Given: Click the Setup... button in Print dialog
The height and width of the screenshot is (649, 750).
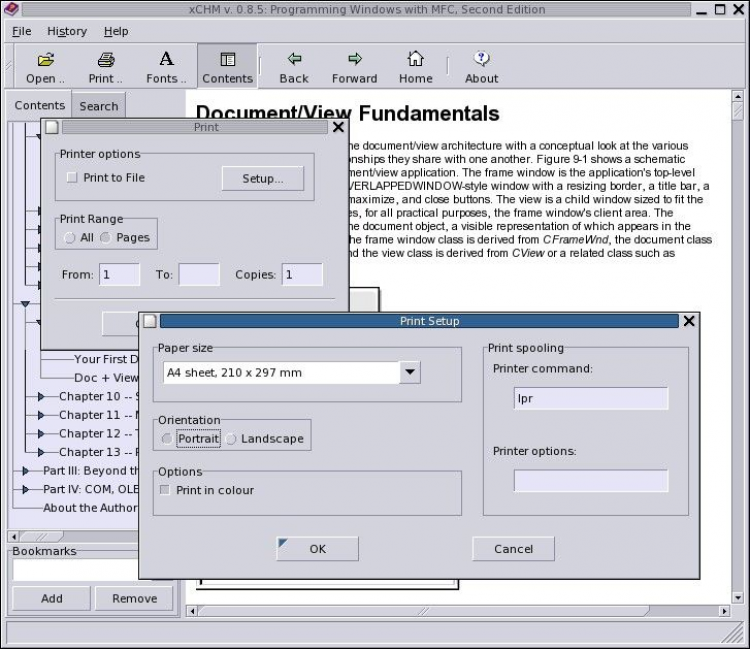Looking at the screenshot, I should point(263,178).
